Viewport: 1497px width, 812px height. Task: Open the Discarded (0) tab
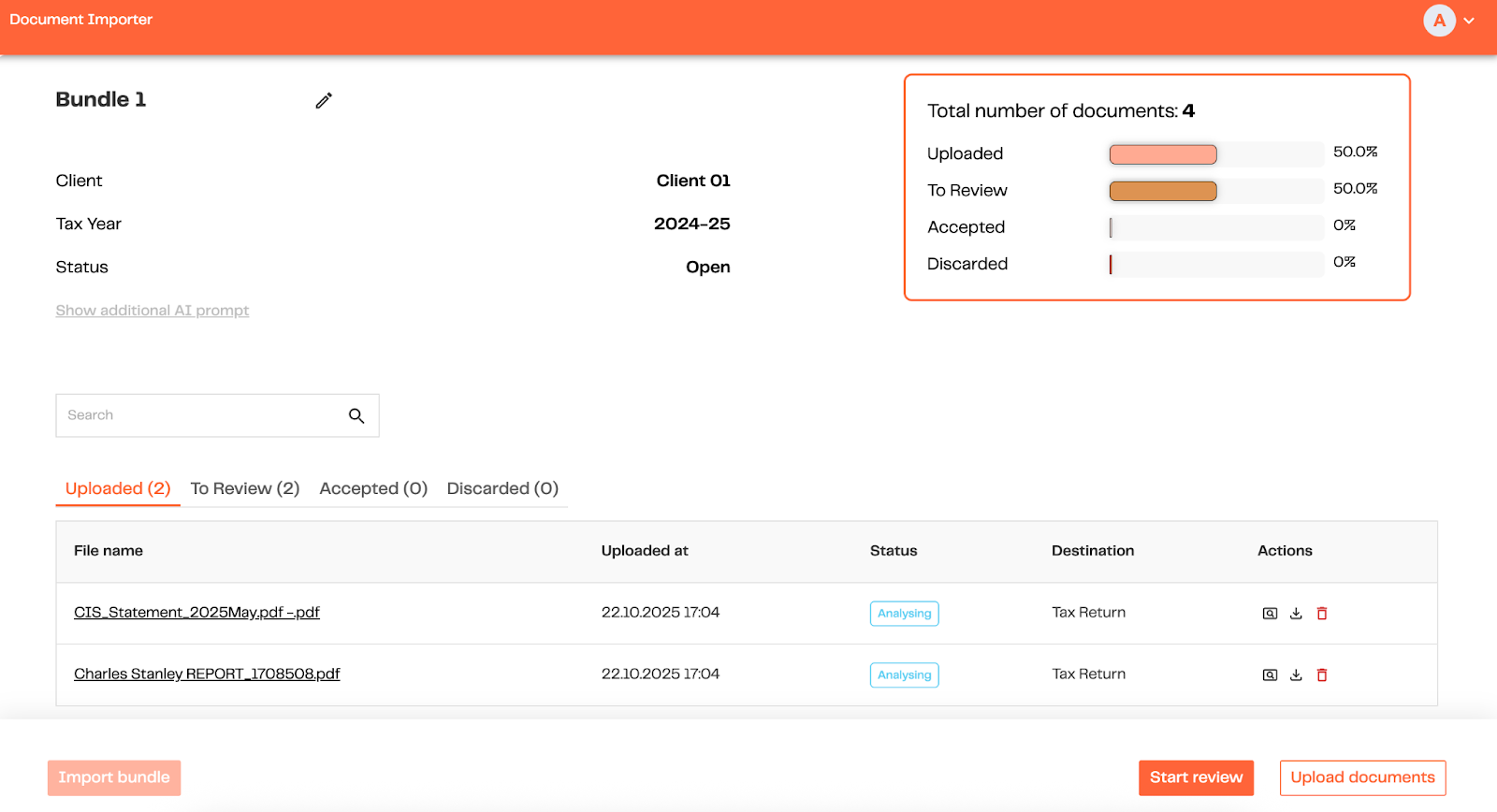502,488
